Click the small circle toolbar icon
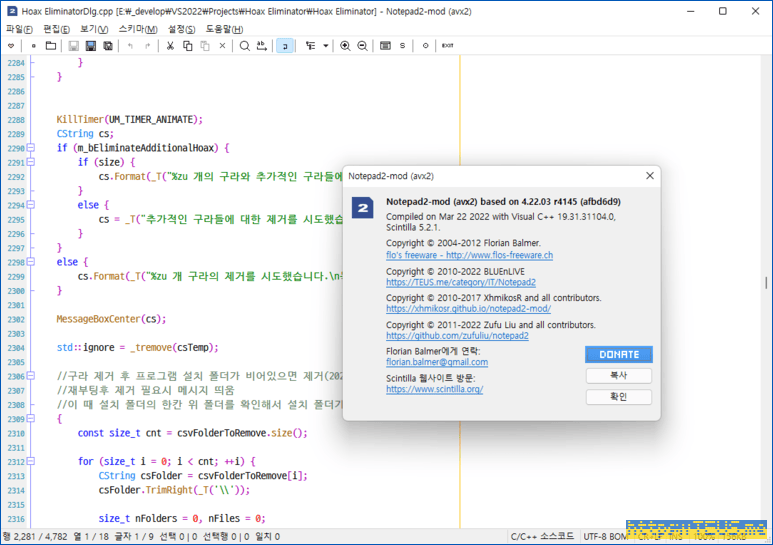The image size is (773, 545). click(425, 46)
